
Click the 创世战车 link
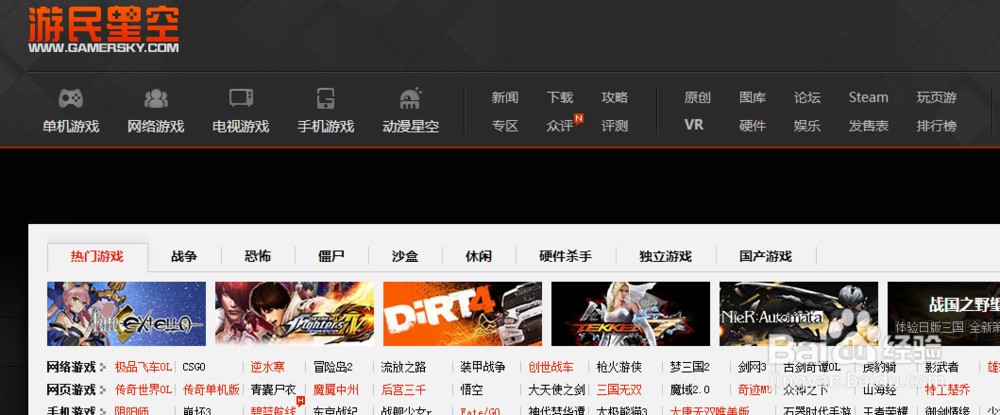click(x=551, y=367)
